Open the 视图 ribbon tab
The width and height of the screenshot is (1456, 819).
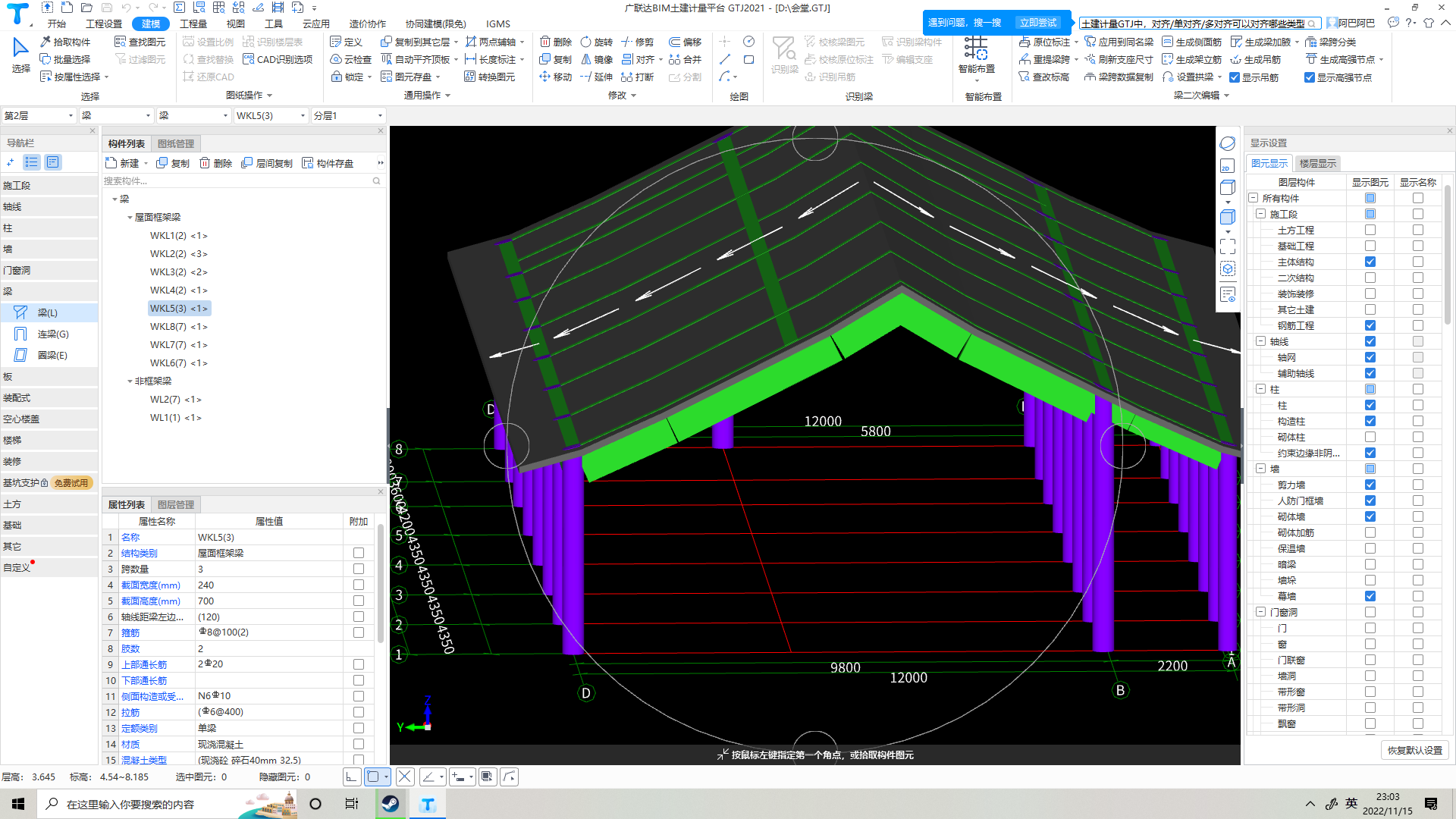(236, 24)
